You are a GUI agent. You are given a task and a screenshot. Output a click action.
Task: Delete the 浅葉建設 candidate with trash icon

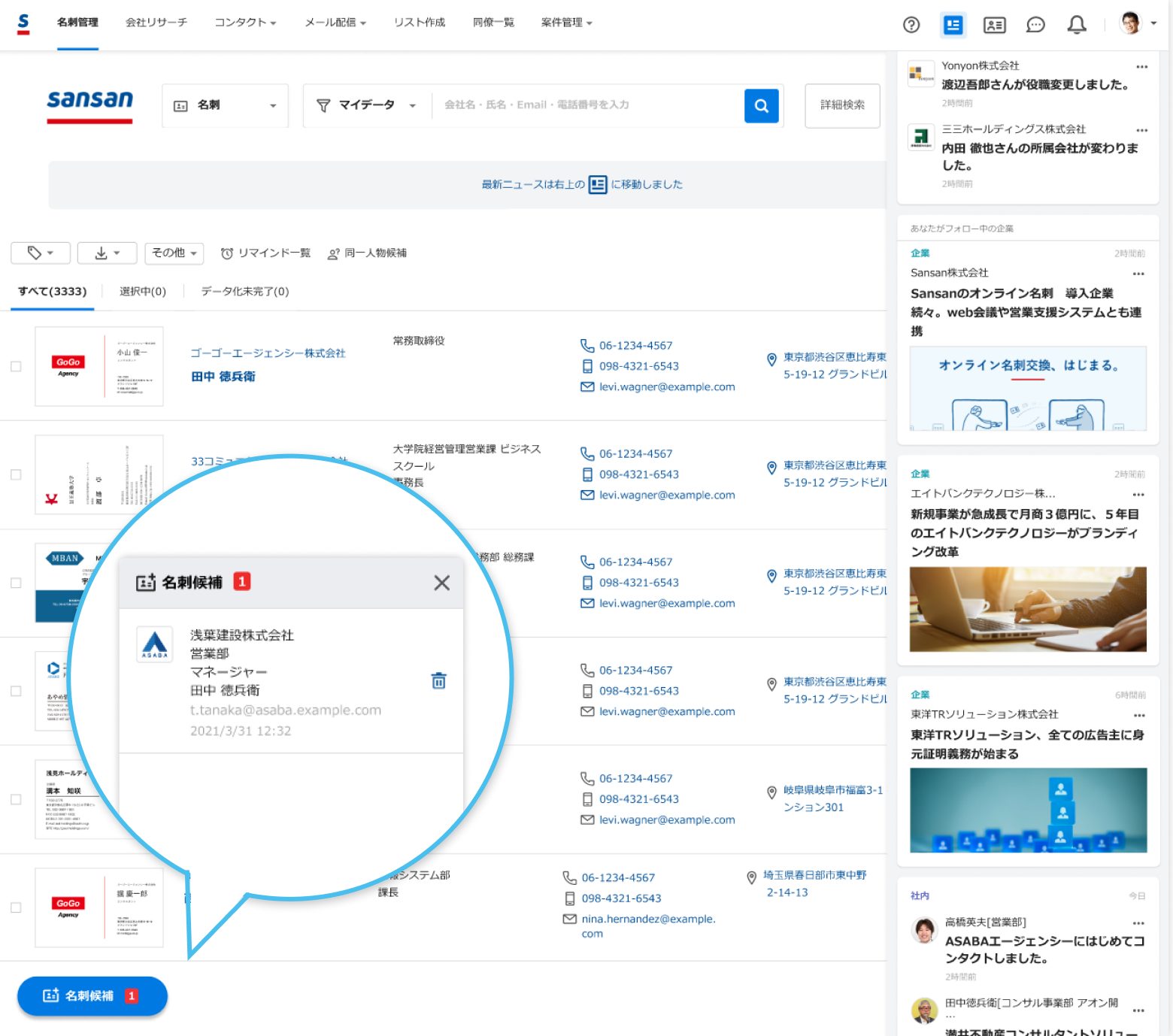pos(439,681)
